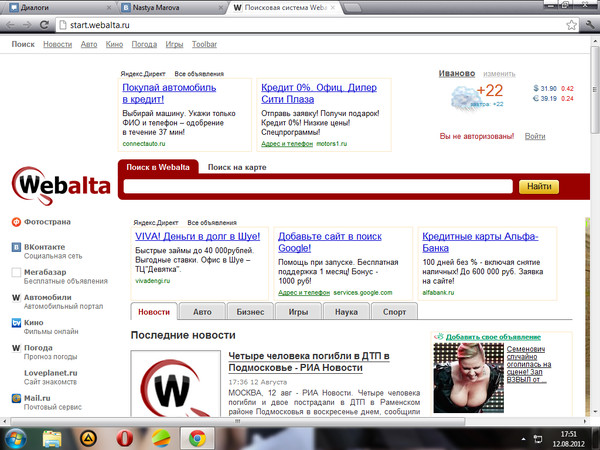Click изменить to change city

(499, 73)
